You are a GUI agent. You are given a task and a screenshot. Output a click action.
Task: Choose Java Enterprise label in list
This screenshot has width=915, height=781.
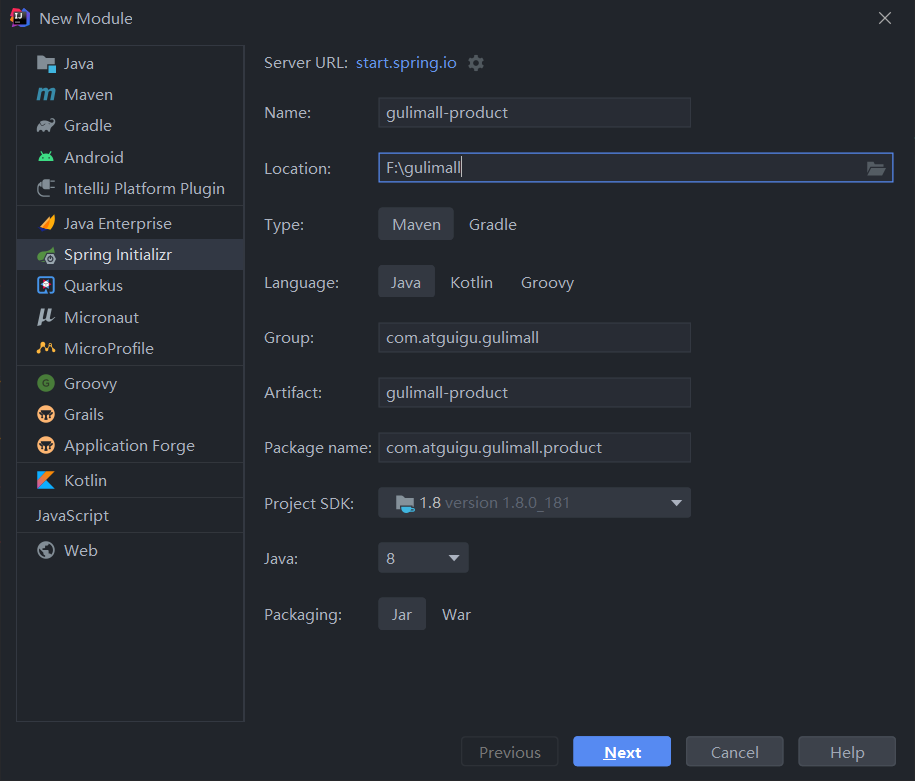tap(118, 224)
